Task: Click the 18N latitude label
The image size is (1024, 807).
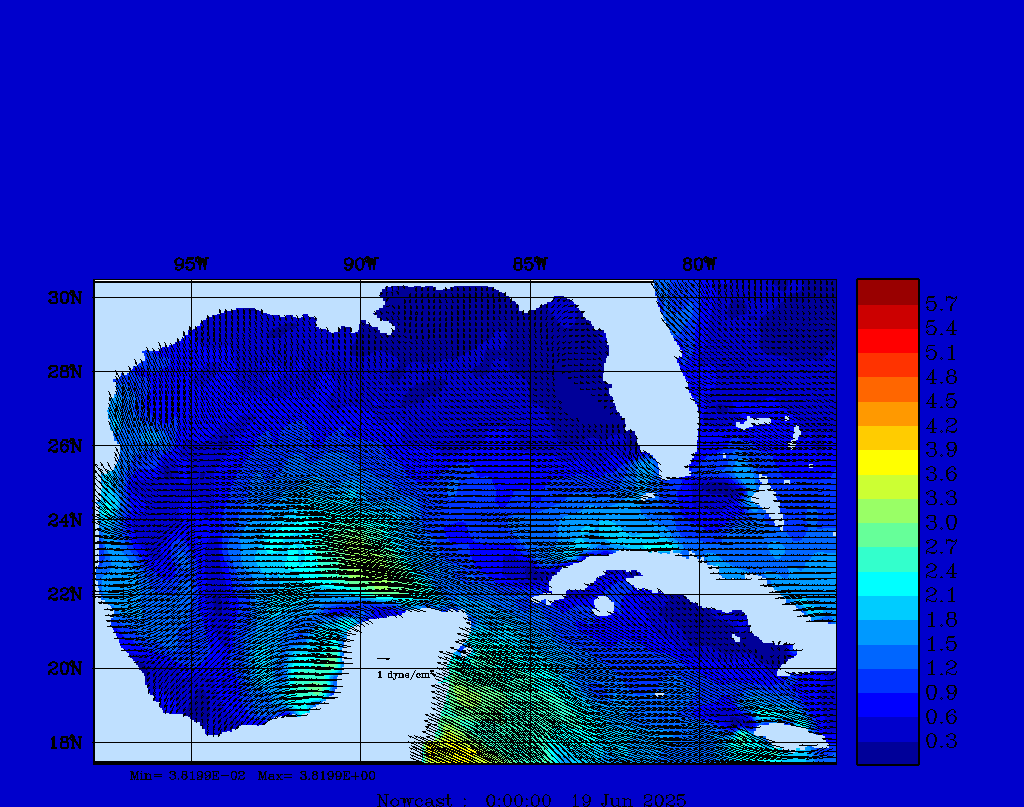Action: pyautogui.click(x=64, y=742)
